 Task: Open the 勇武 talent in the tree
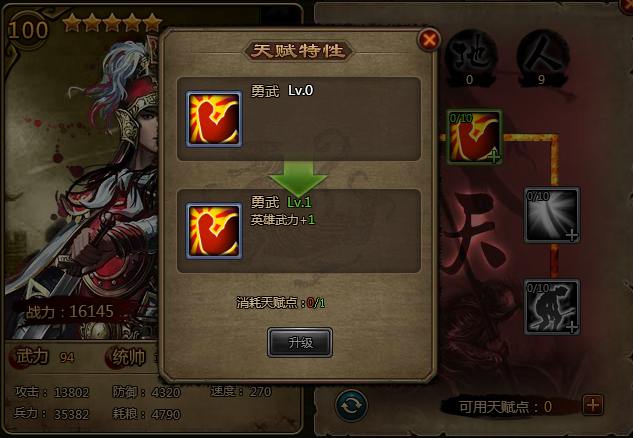(474, 137)
